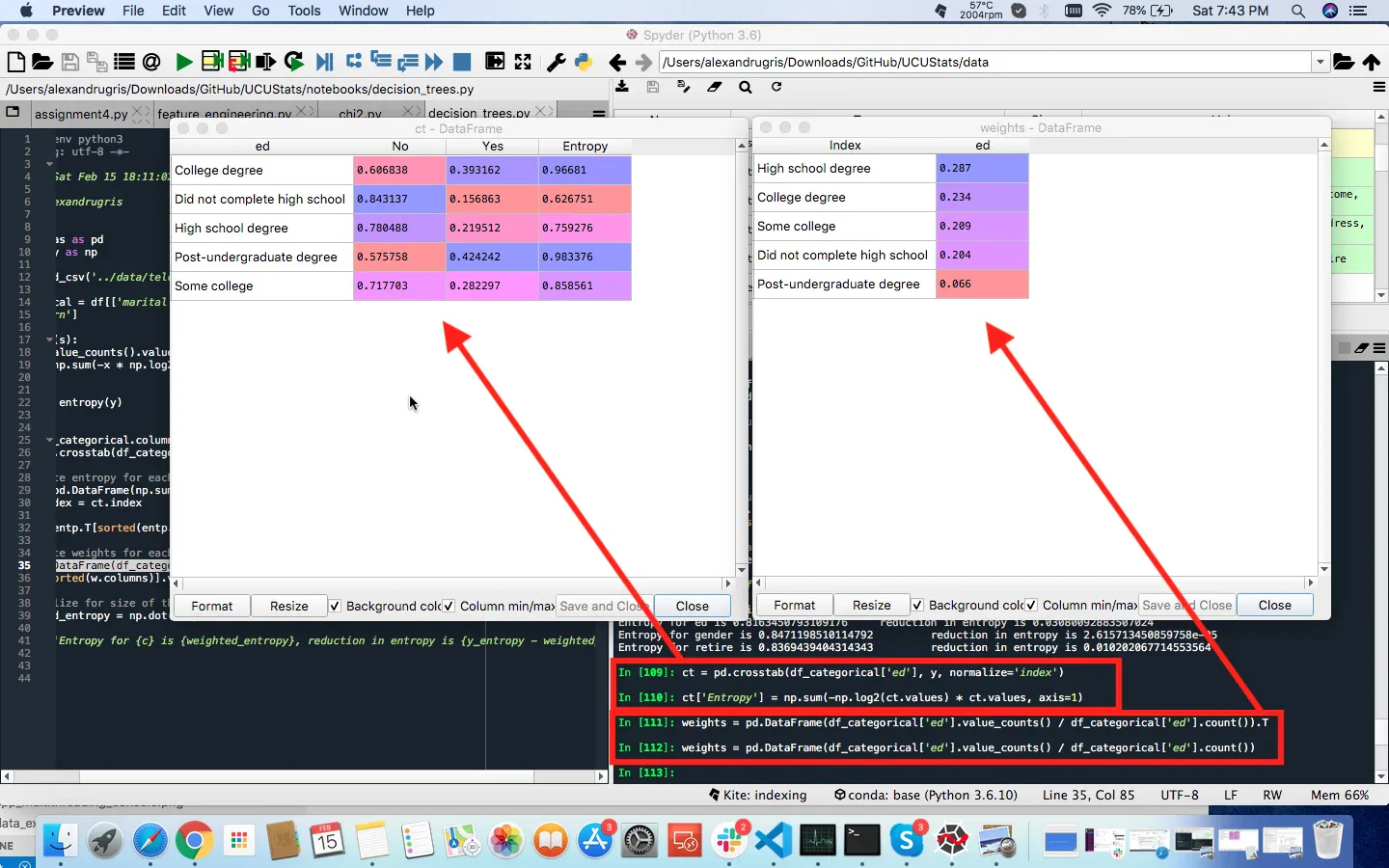
Task: Stop debugging with the blue square
Action: pos(462,62)
